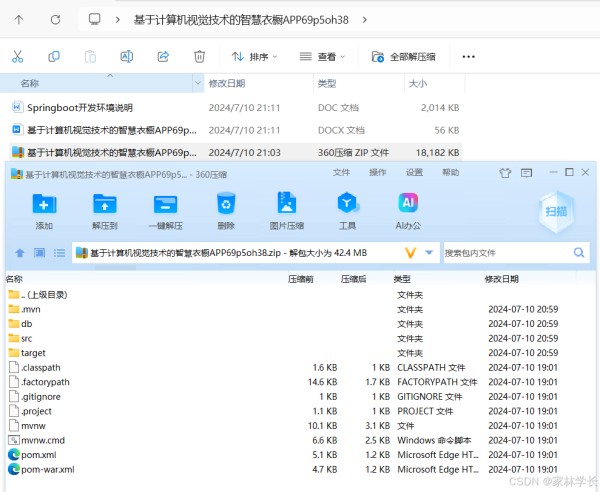Click the feedback message icon in 360压缩 title bar
The image size is (600, 492).
tap(527, 173)
